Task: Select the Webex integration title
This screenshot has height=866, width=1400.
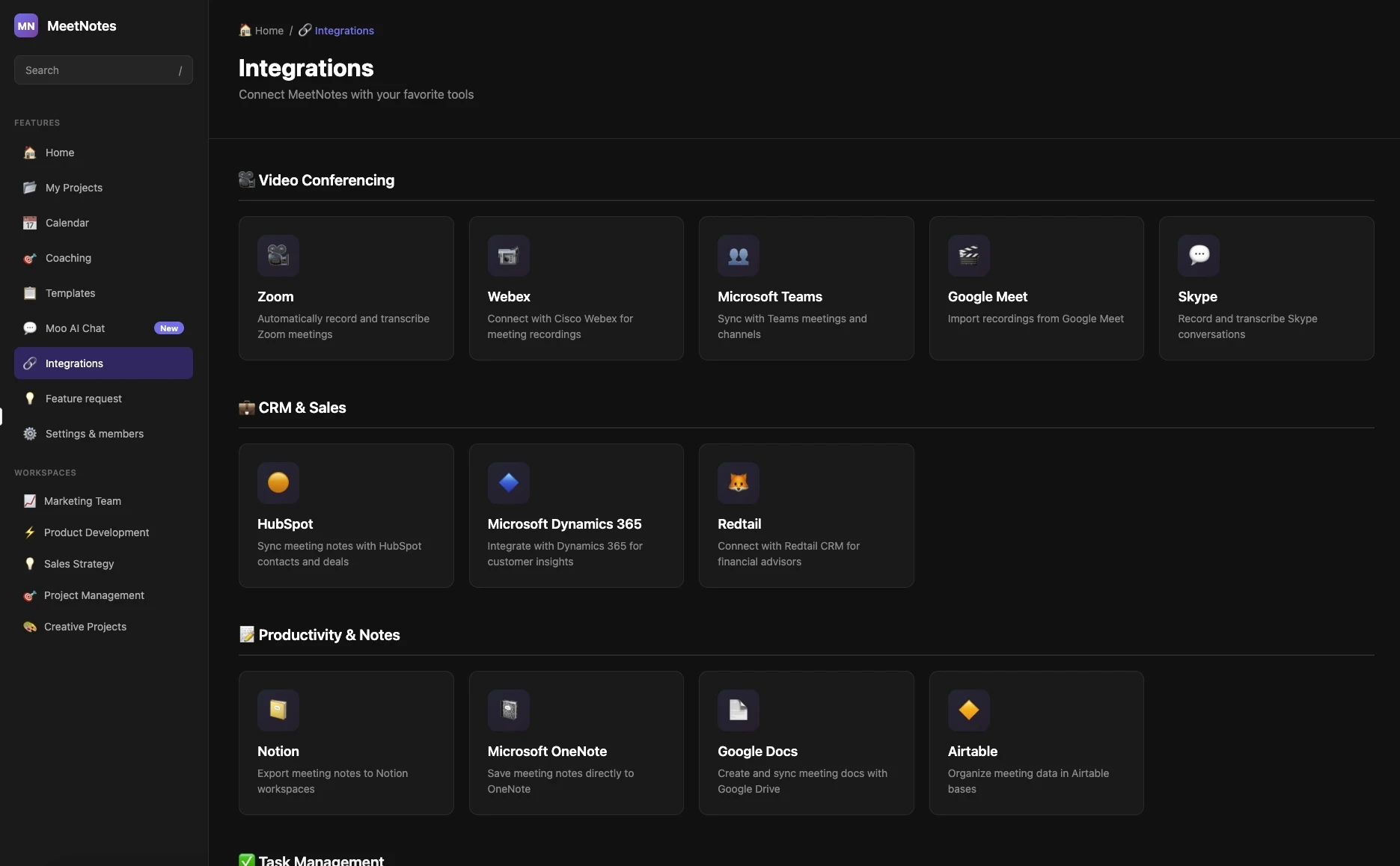Action: click(509, 297)
